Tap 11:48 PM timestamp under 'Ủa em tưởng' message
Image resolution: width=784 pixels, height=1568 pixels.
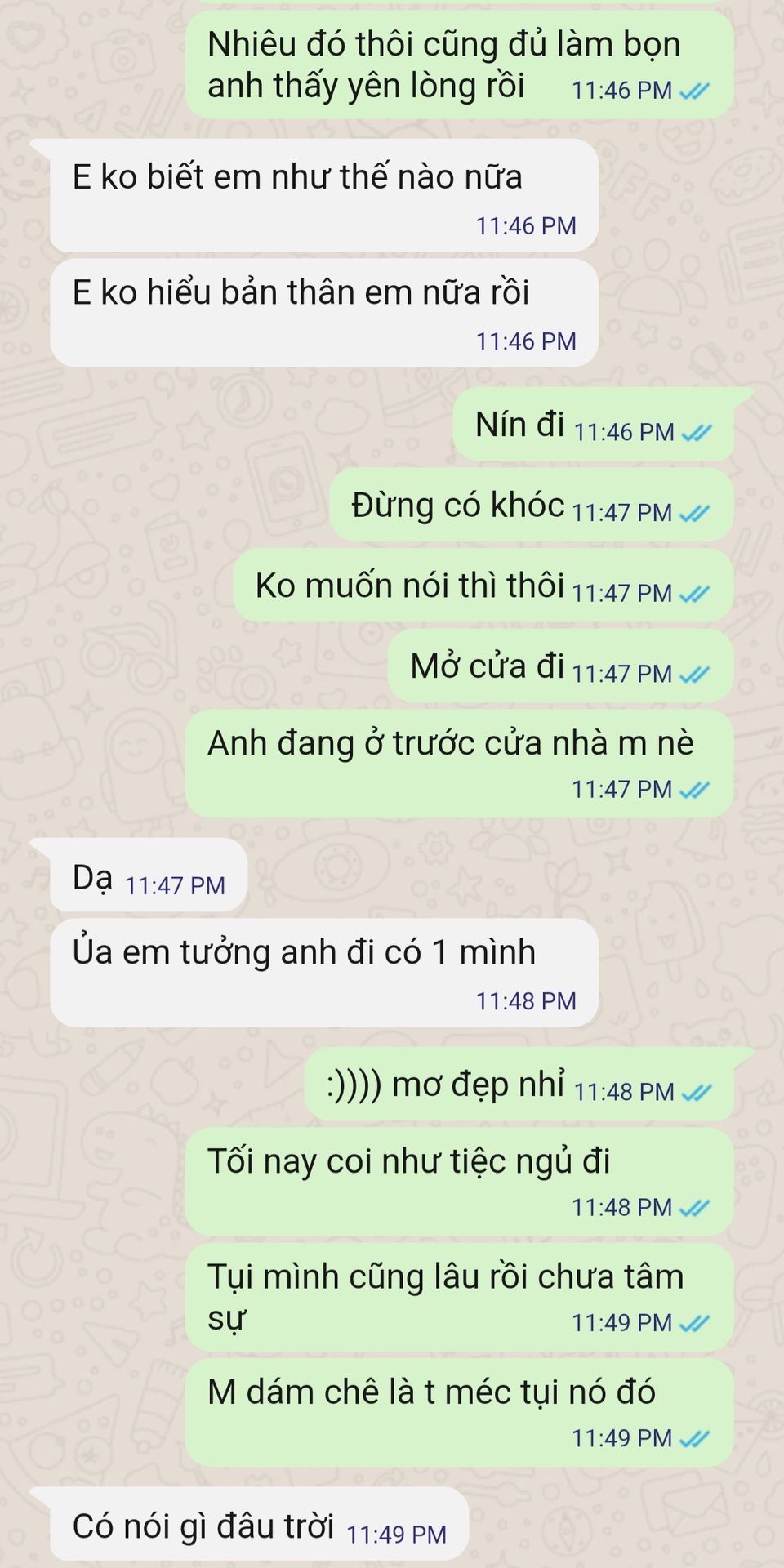click(526, 1001)
